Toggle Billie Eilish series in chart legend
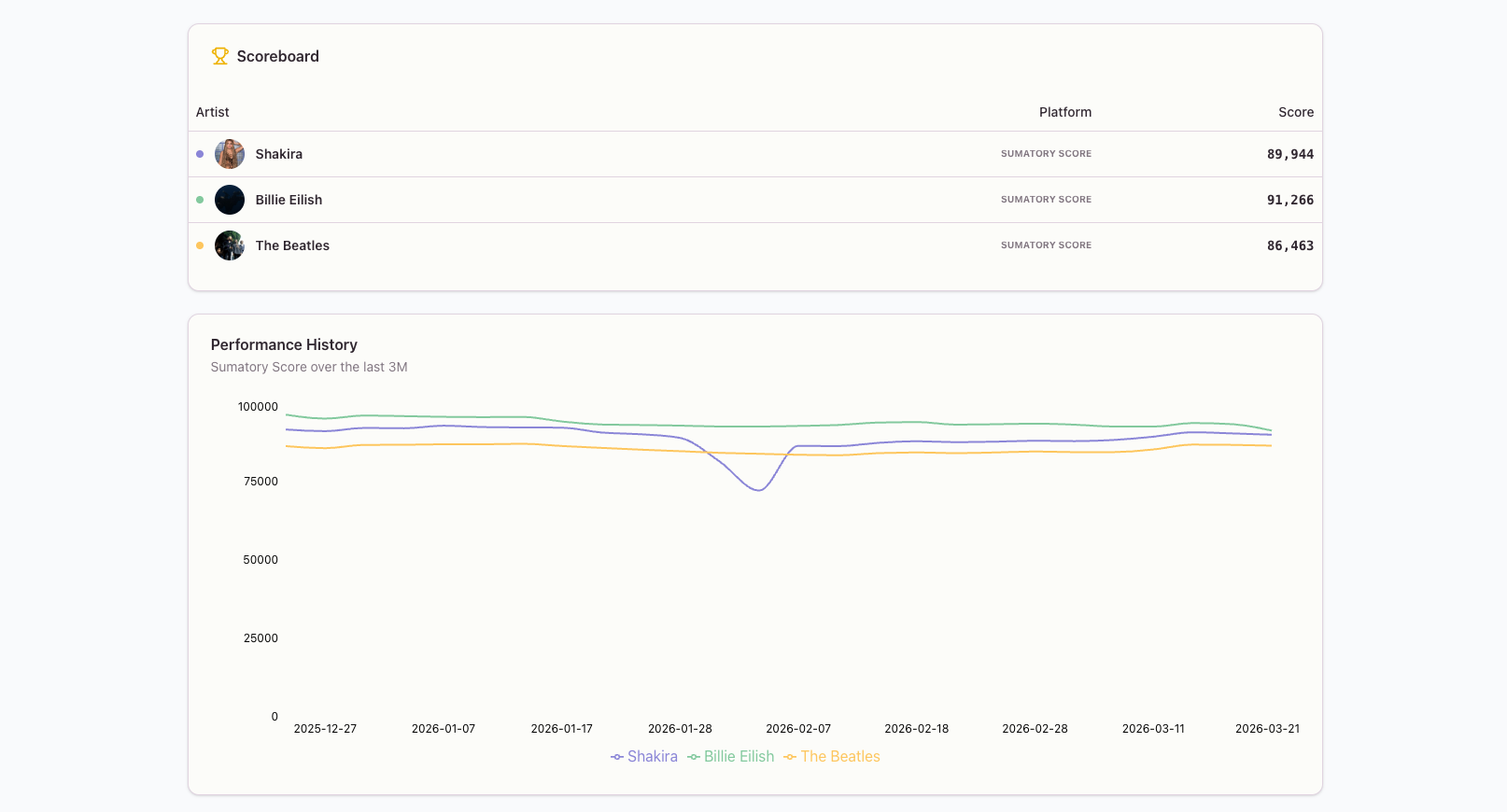 pos(731,757)
